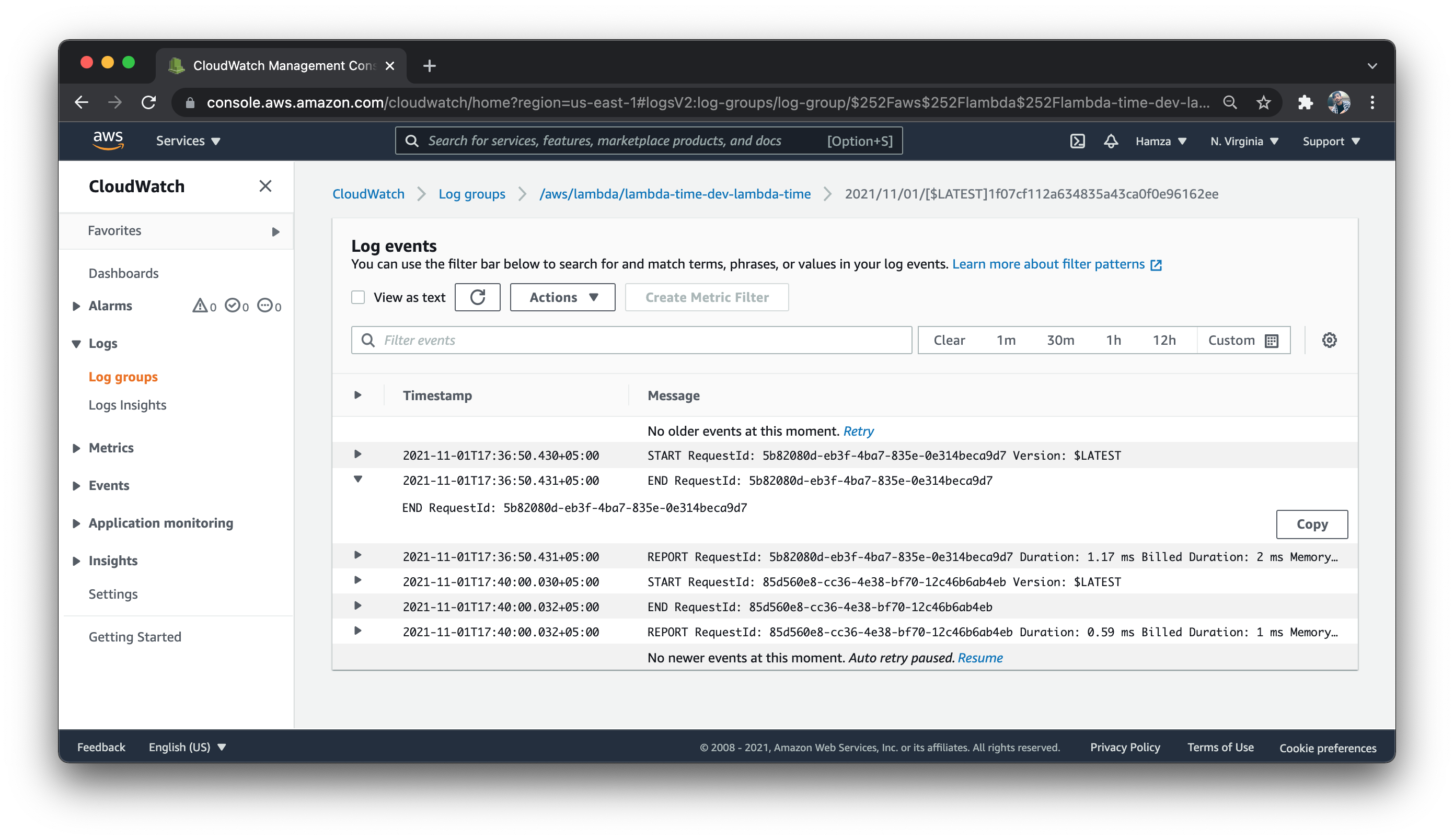Select Log groups in sidebar

click(123, 377)
